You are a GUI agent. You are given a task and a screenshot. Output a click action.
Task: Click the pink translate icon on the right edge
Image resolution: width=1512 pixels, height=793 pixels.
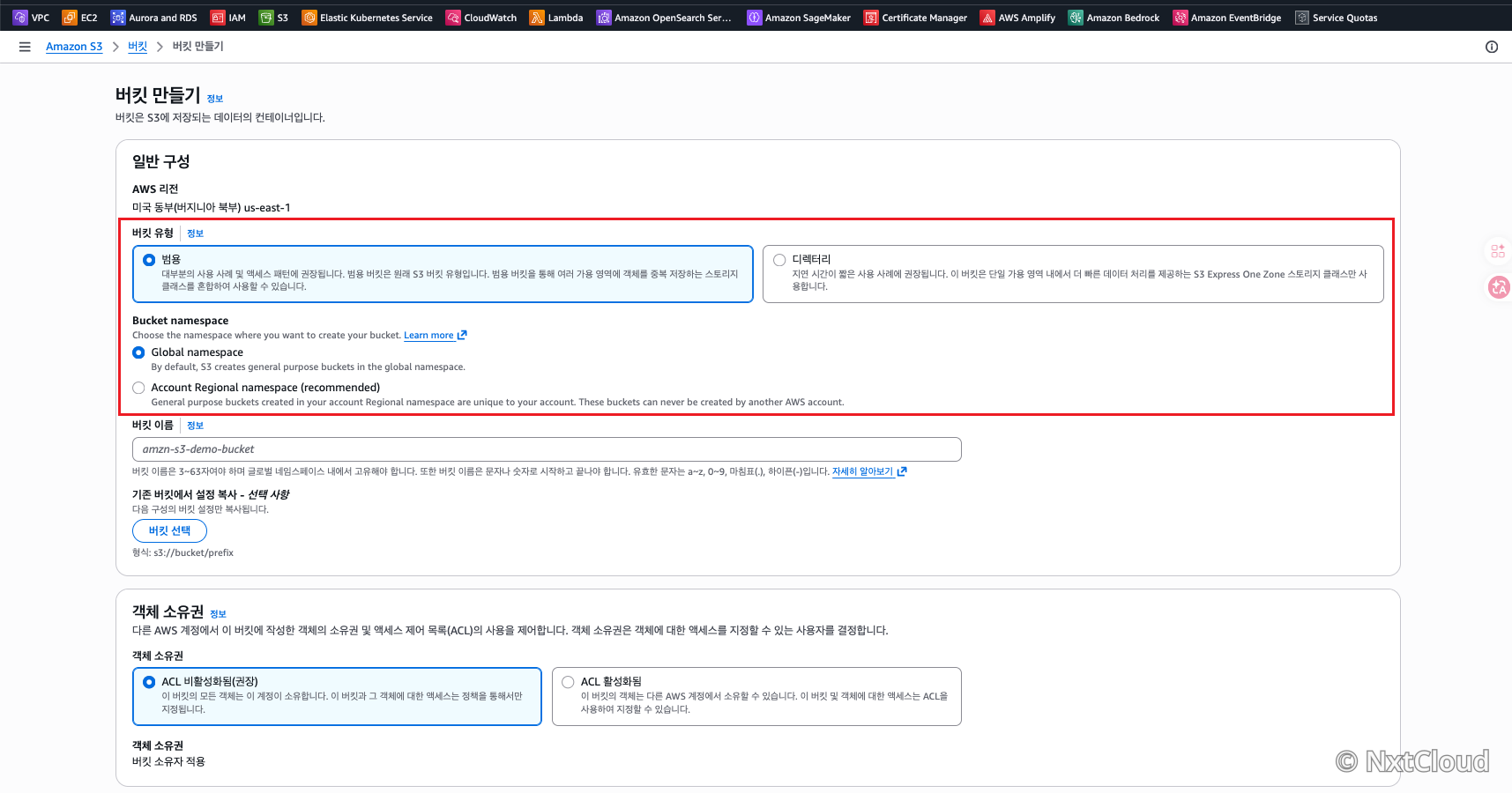1499,287
